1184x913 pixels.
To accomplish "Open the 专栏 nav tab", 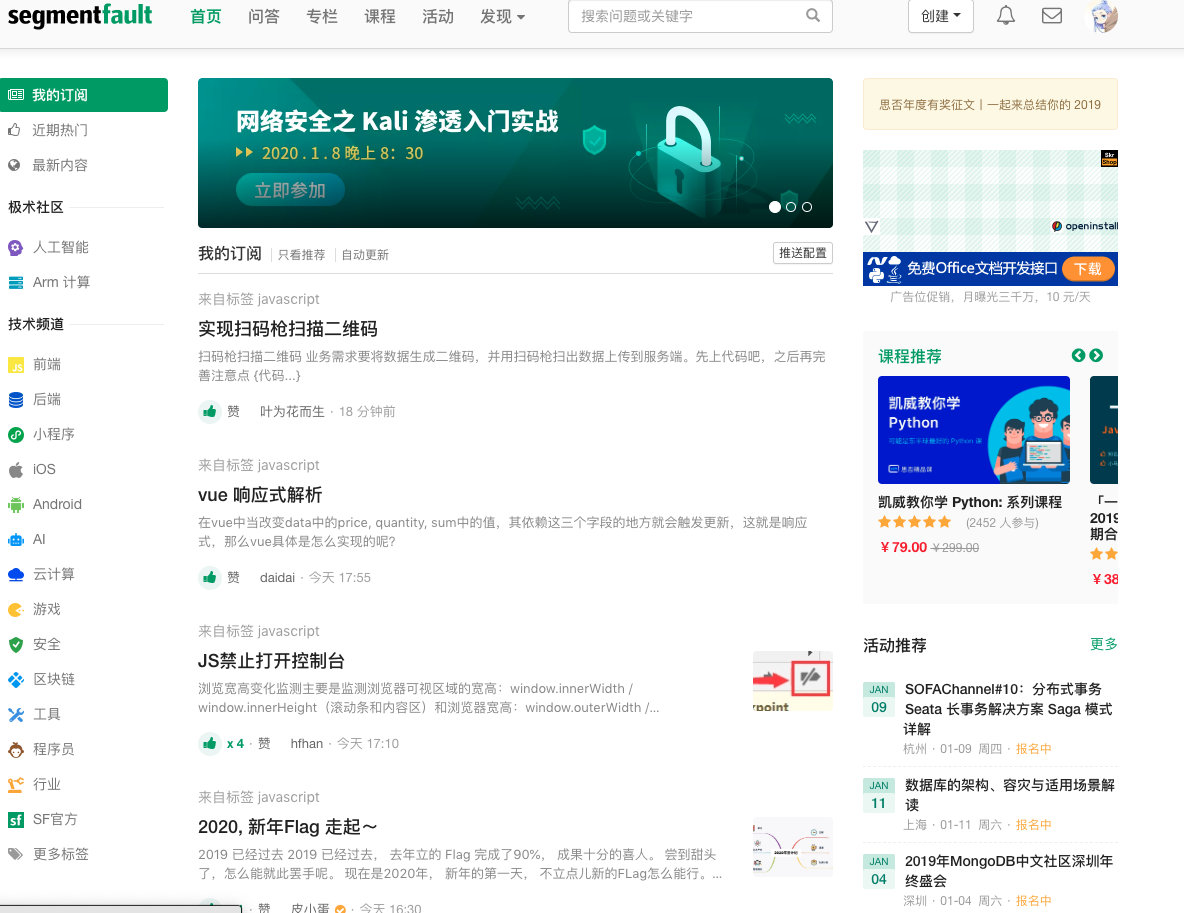I will pyautogui.click(x=322, y=16).
